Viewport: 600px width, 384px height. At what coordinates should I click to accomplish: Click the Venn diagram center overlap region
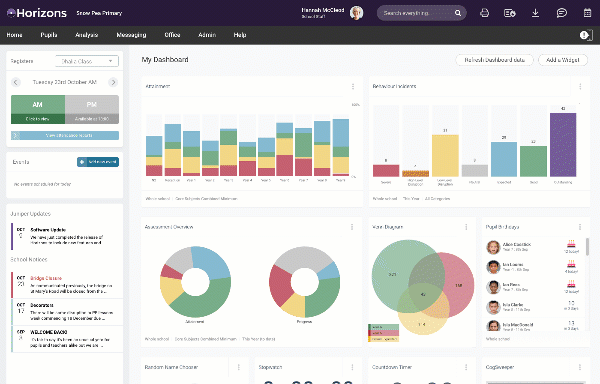pyautogui.click(x=423, y=295)
